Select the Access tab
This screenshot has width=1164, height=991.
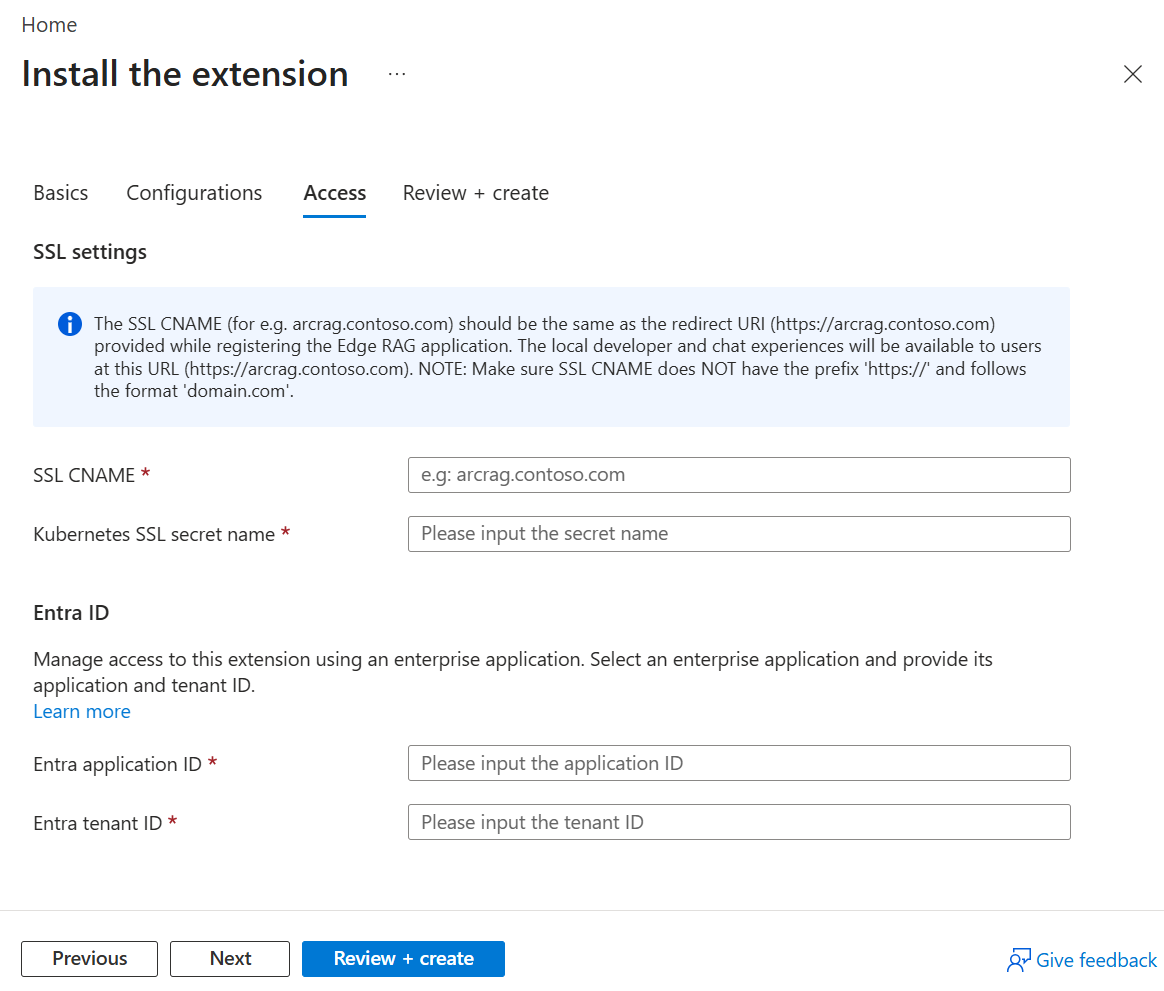(335, 193)
